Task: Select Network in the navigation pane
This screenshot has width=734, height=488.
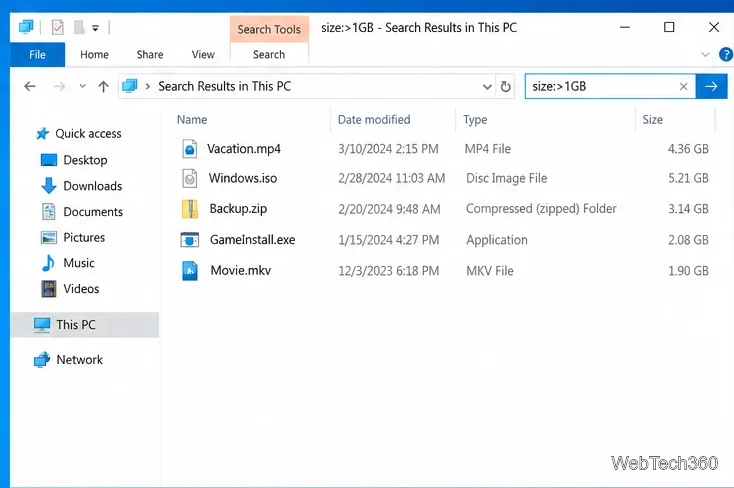Action: [68, 360]
